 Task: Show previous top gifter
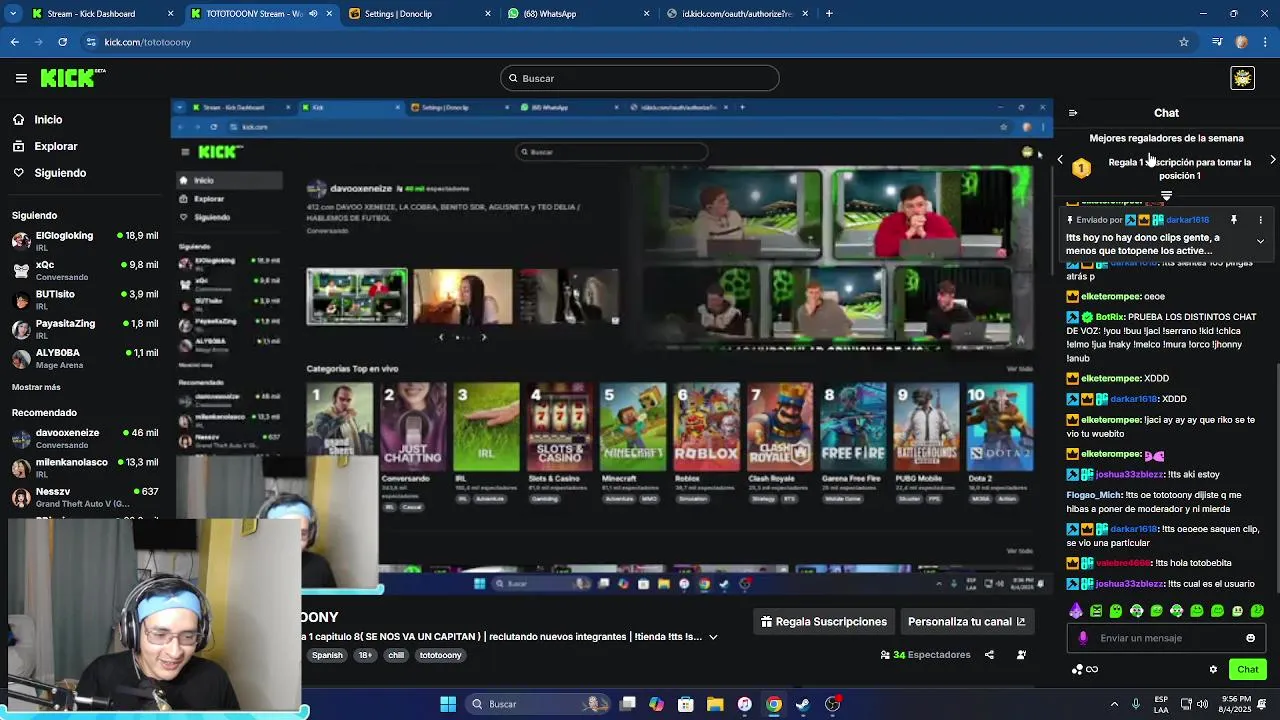[x=1060, y=160]
